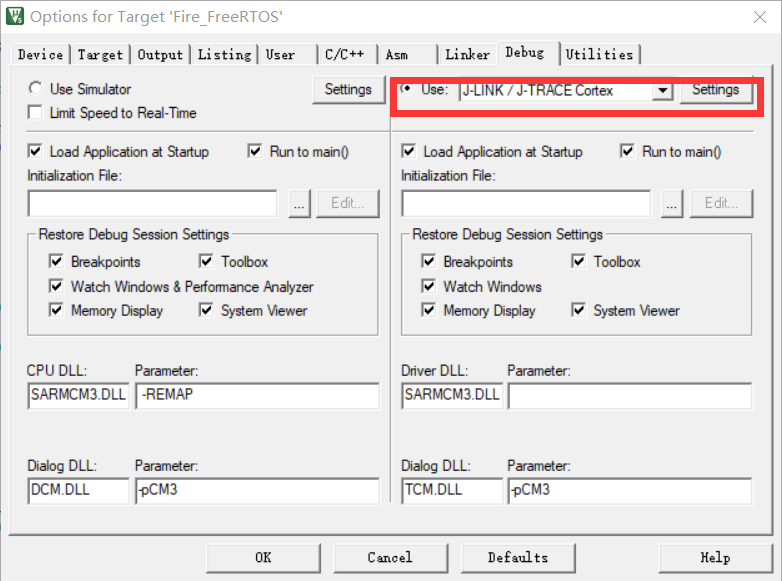This screenshot has width=782, height=581.
Task: Select the Debug tab
Action: [528, 53]
